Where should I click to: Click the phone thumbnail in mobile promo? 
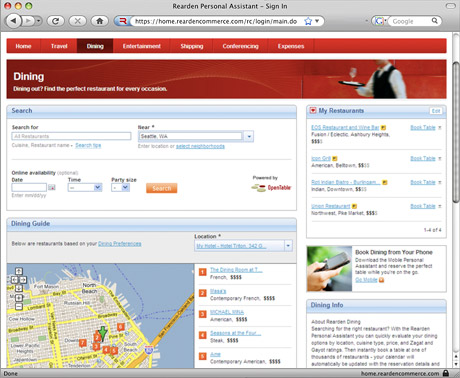pos(329,269)
